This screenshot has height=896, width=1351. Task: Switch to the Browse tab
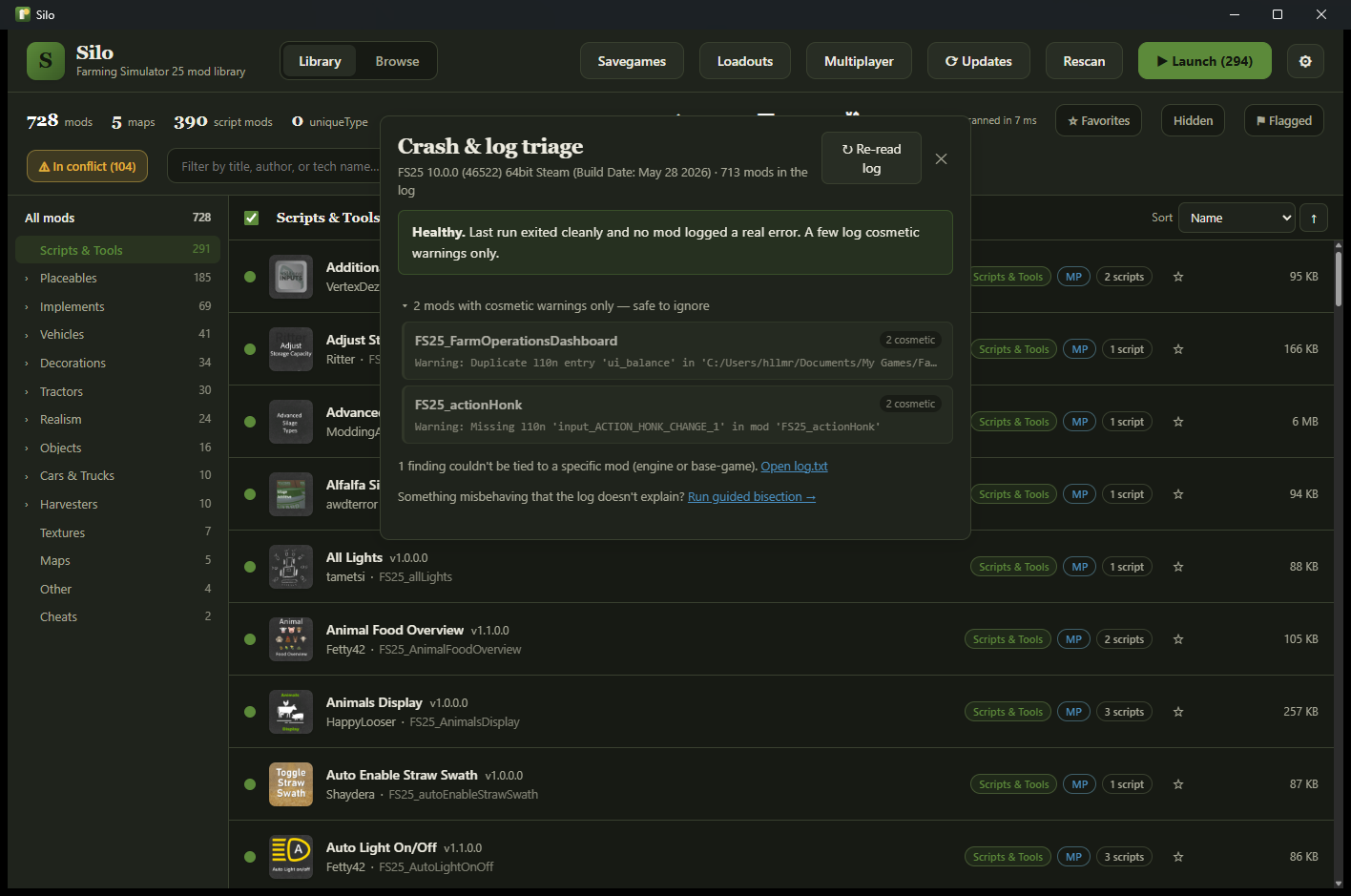coord(397,61)
